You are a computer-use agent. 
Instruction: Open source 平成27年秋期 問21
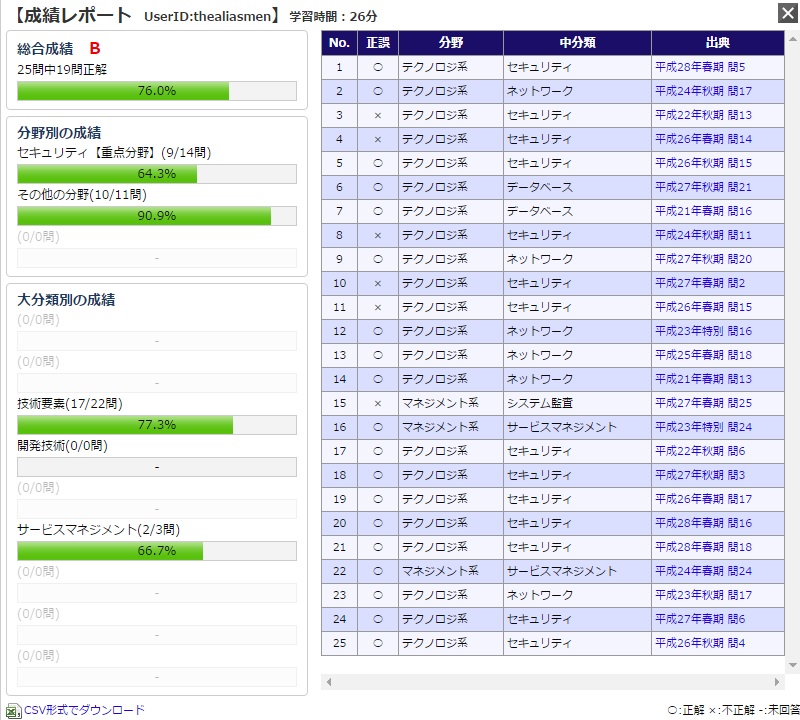(704, 187)
